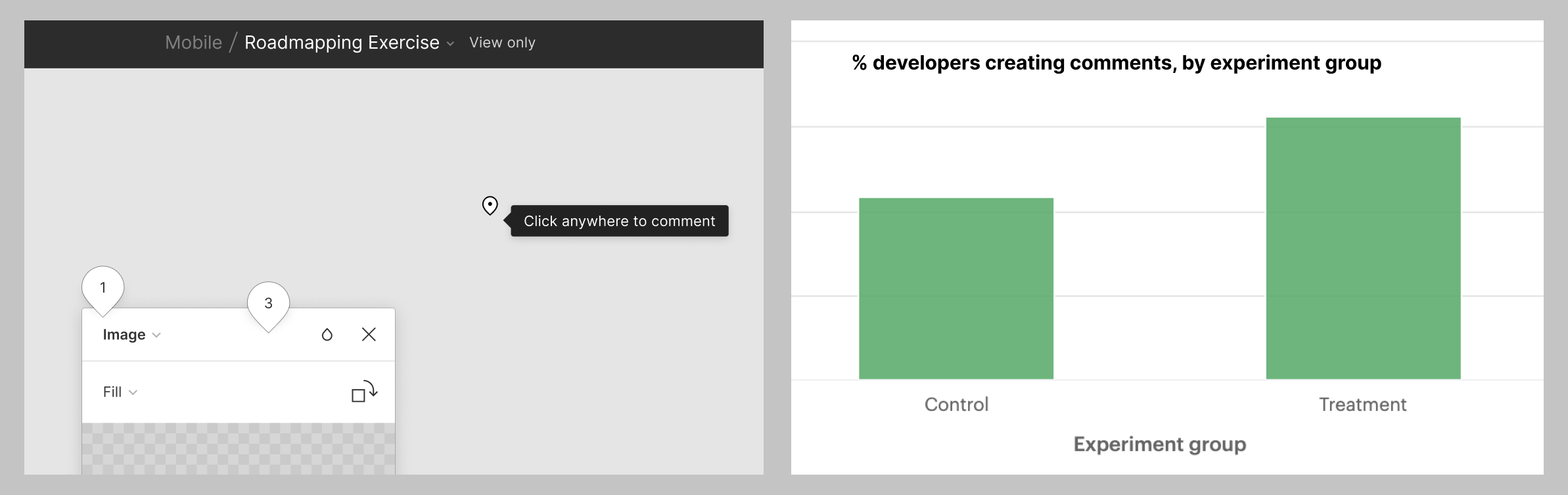Viewport: 1568px width, 495px height.
Task: Click the comment pin cursor icon
Action: (490, 206)
